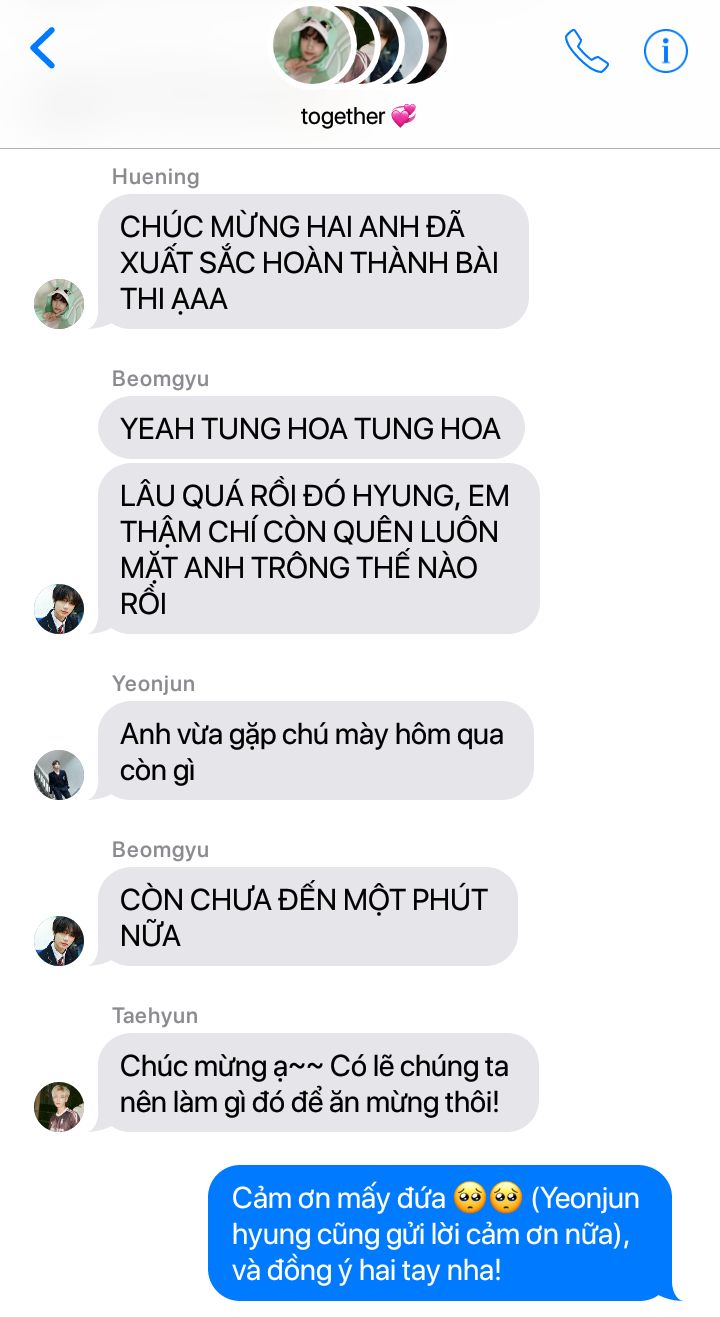
Task: Select the "CÒN CHƯA ĐẾN MỘT PHÚT NỮA" bubble
Action: (308, 917)
